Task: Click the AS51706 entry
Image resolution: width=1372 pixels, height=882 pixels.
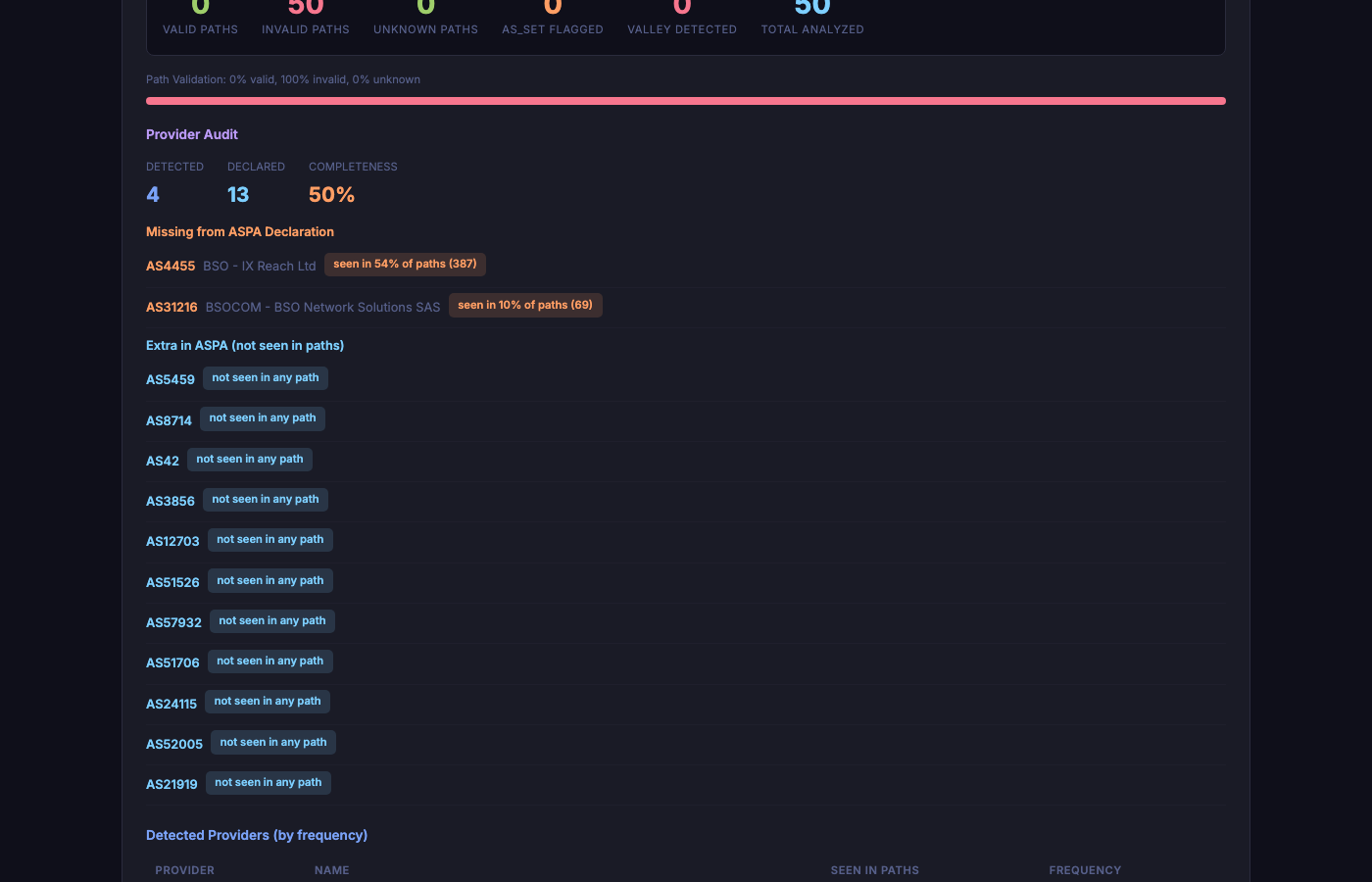Action: (x=172, y=662)
